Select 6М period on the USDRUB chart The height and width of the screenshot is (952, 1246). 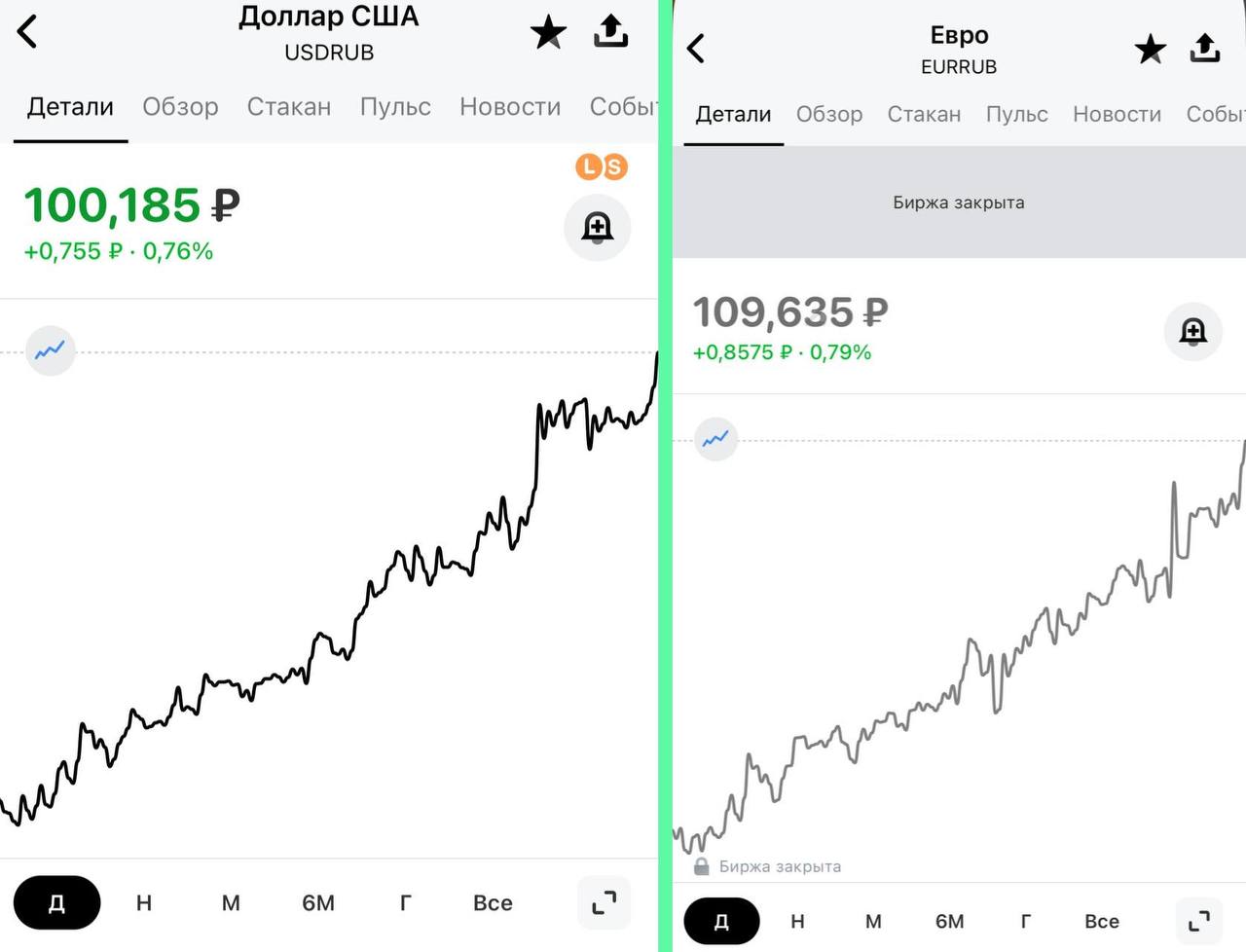(318, 902)
